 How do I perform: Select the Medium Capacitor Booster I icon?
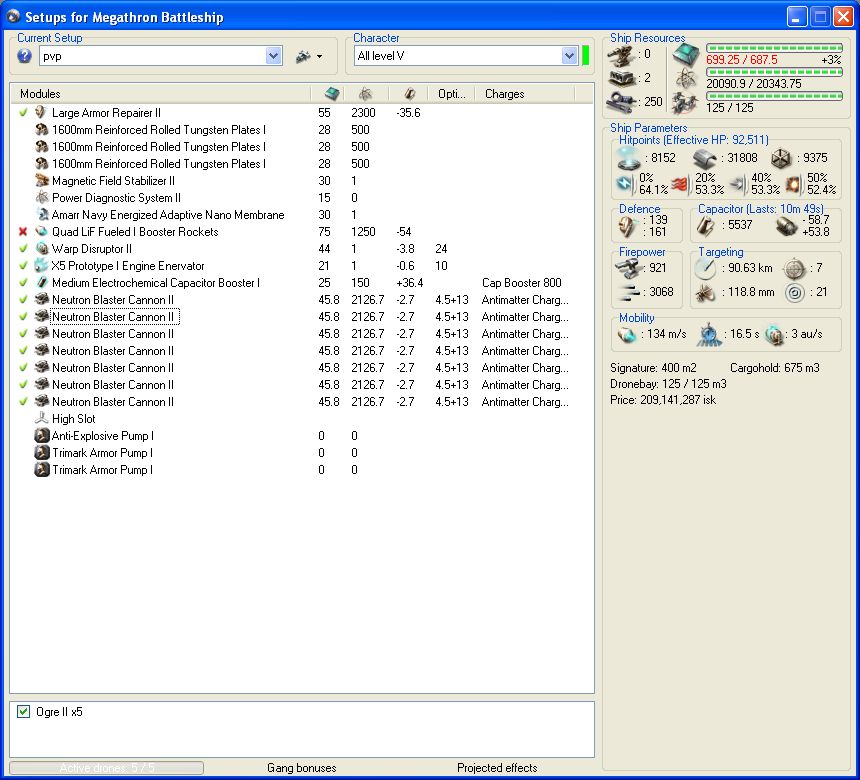click(42, 282)
